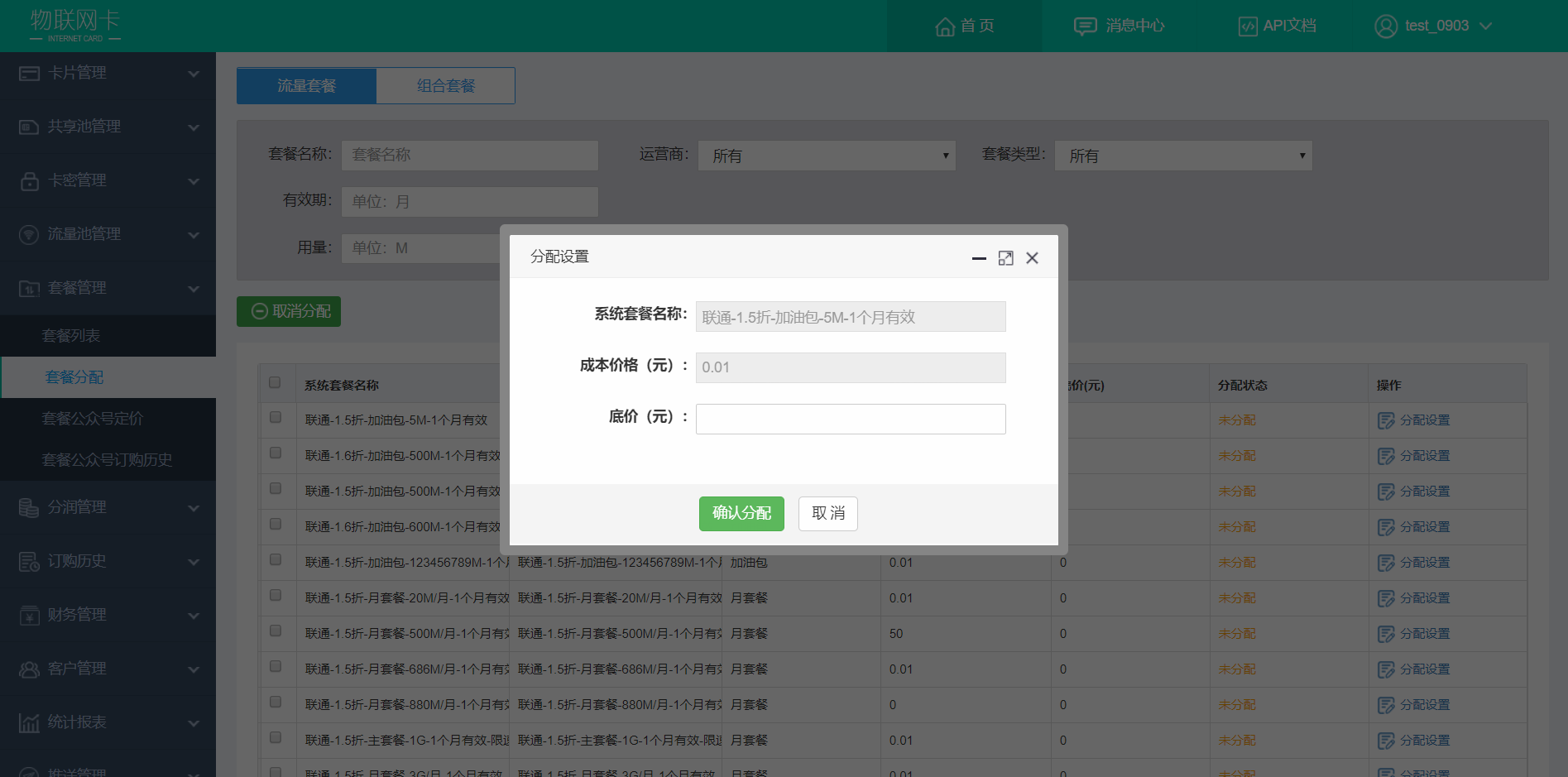1568x777 pixels.
Task: Click the 确认分配 button
Action: [741, 514]
